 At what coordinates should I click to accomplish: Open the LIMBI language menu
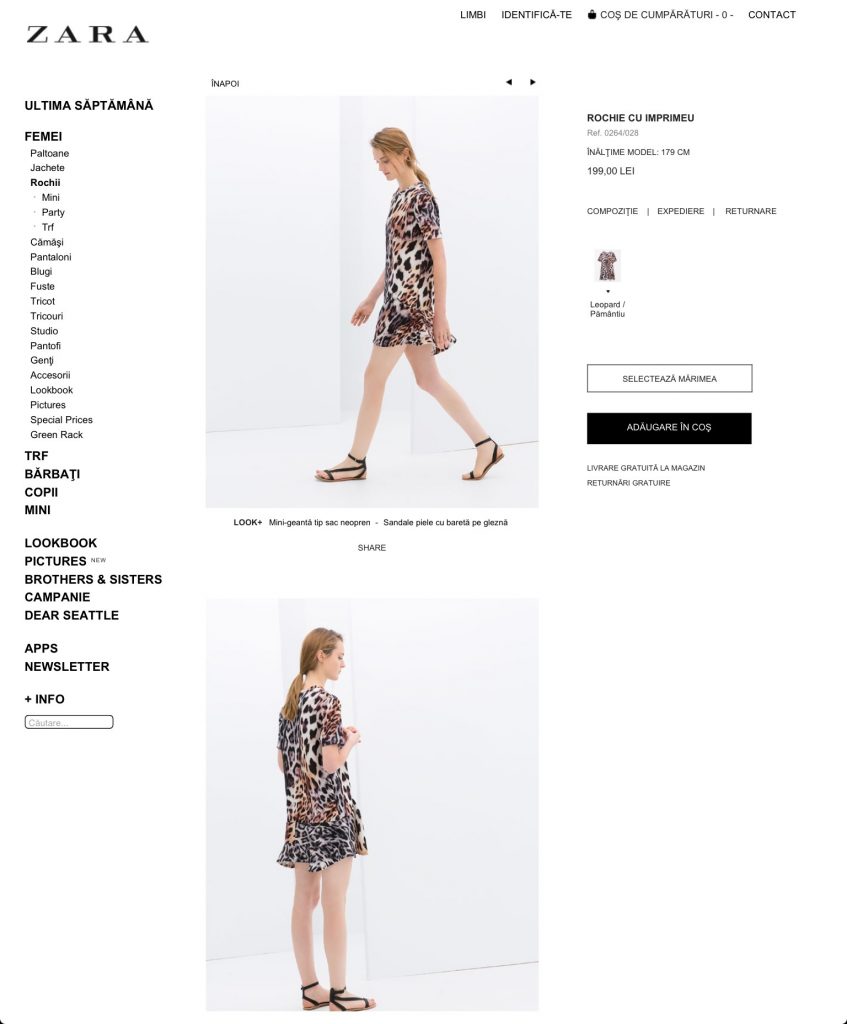pyautogui.click(x=473, y=14)
